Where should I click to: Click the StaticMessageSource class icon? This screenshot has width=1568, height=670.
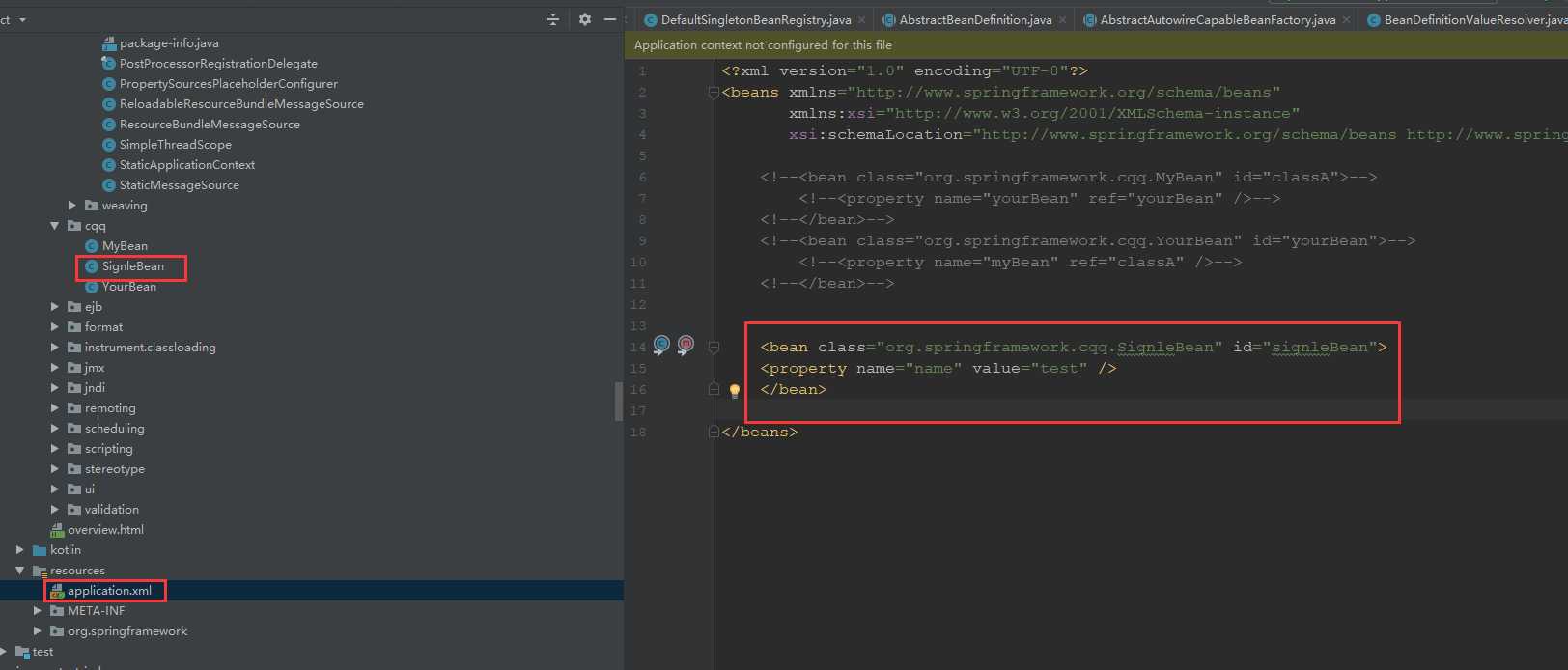point(109,185)
